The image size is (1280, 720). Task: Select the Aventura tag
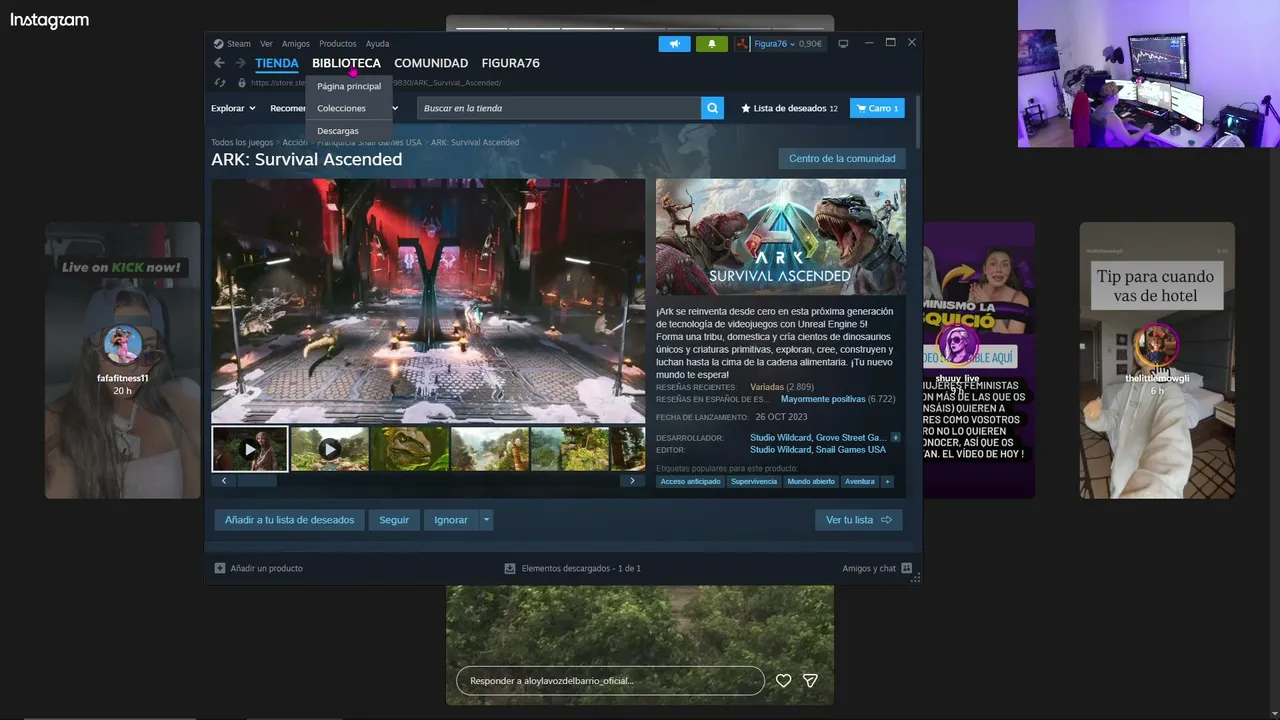pyautogui.click(x=860, y=482)
